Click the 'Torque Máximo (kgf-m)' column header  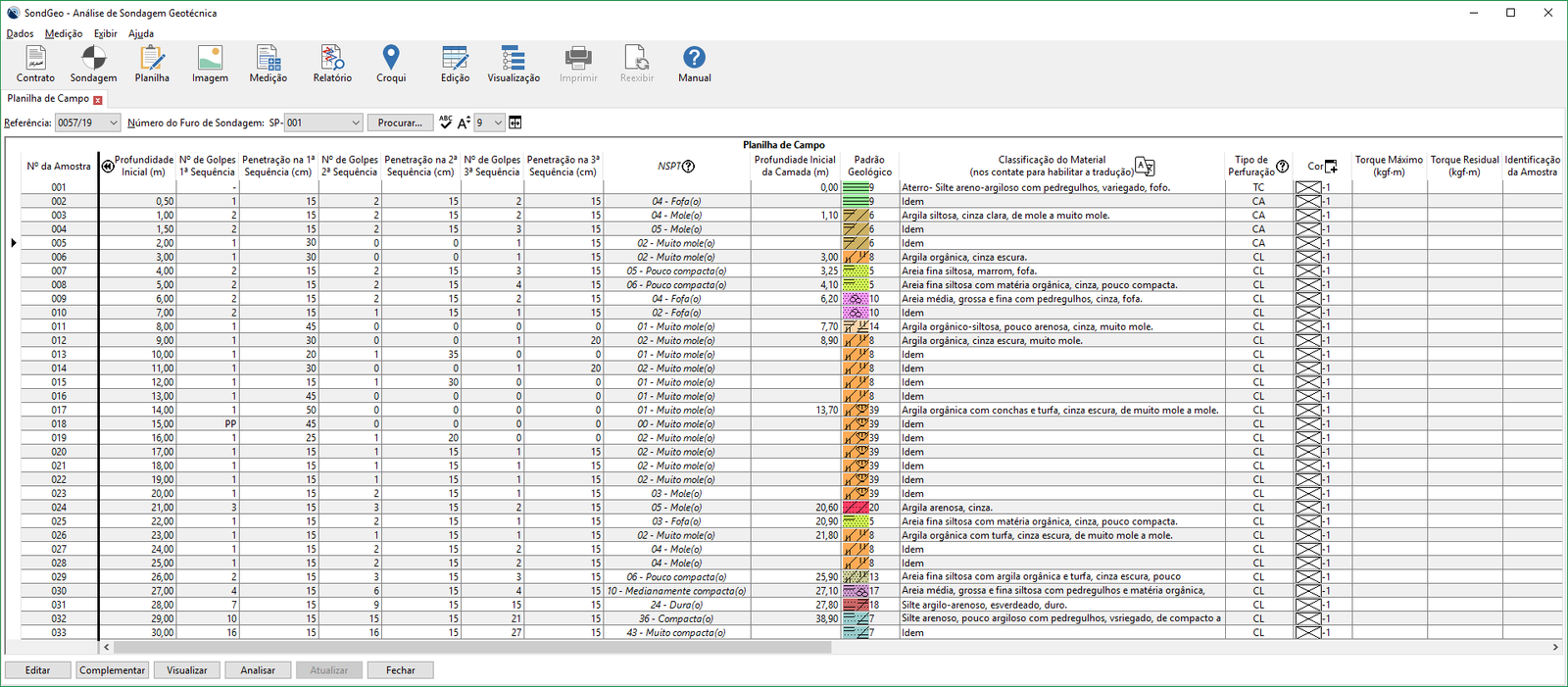tap(1389, 166)
